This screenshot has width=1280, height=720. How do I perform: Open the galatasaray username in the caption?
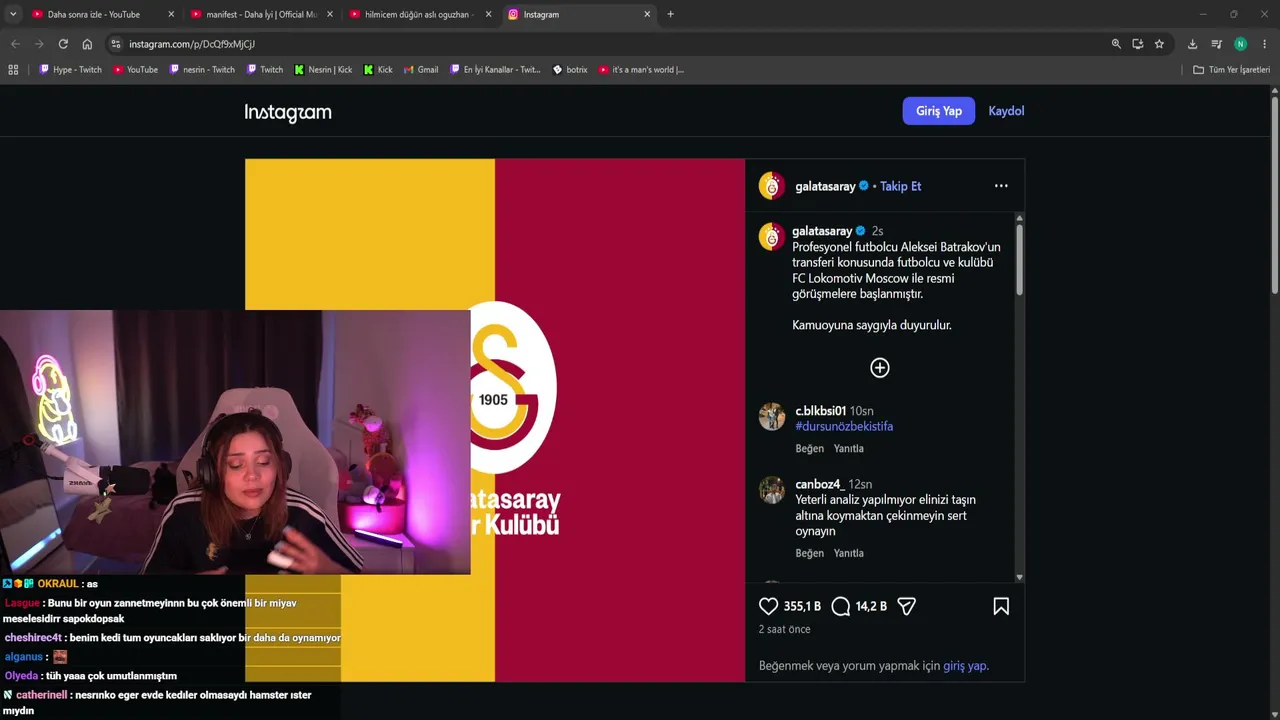point(822,231)
